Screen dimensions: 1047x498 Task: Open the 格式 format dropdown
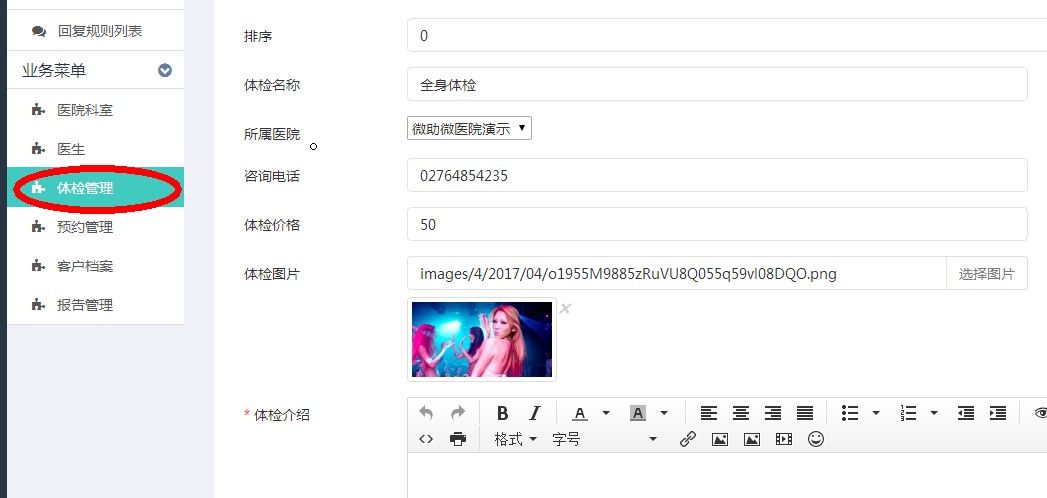tap(515, 439)
